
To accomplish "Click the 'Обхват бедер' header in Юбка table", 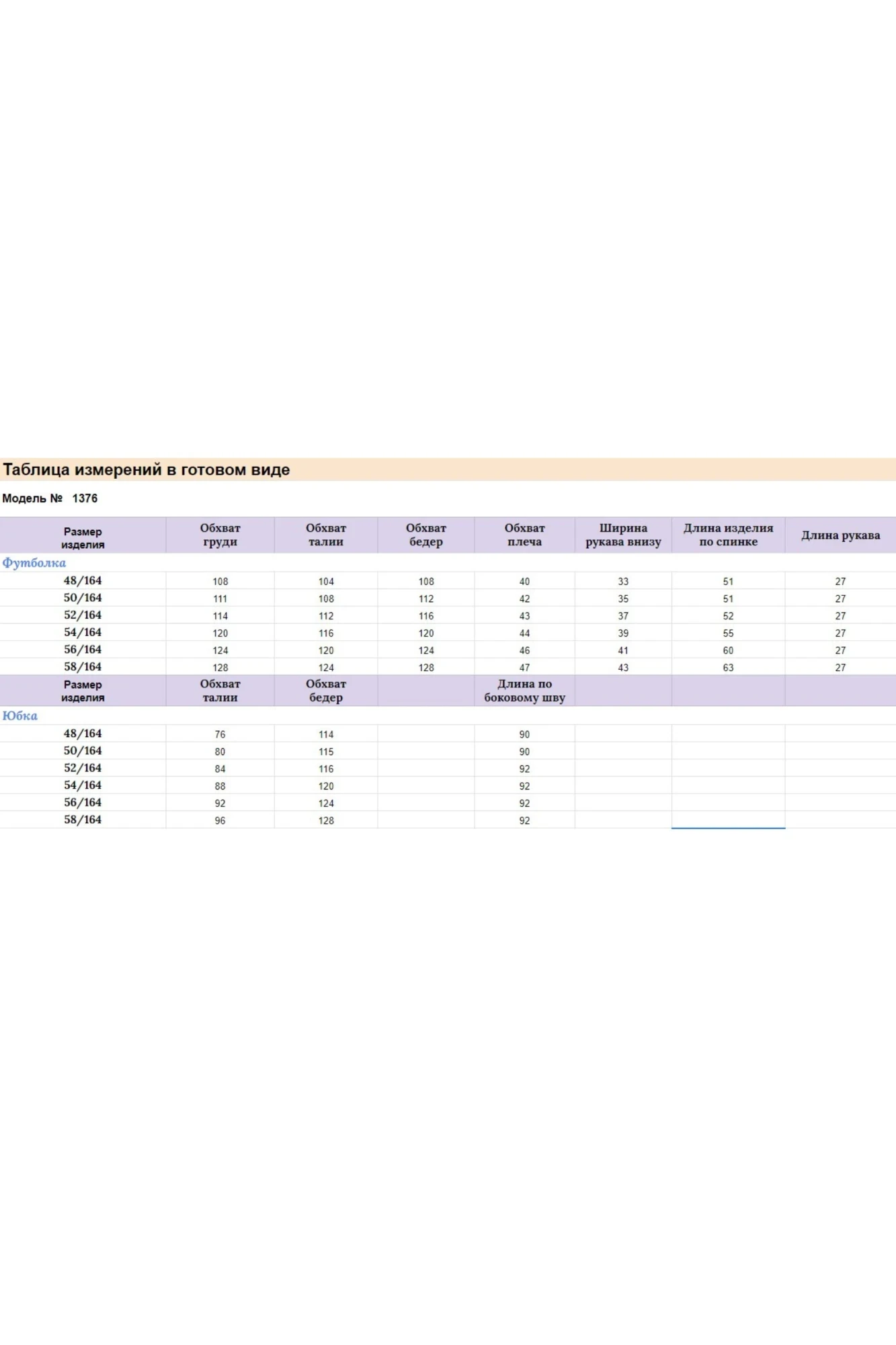I will pyautogui.click(x=326, y=691).
